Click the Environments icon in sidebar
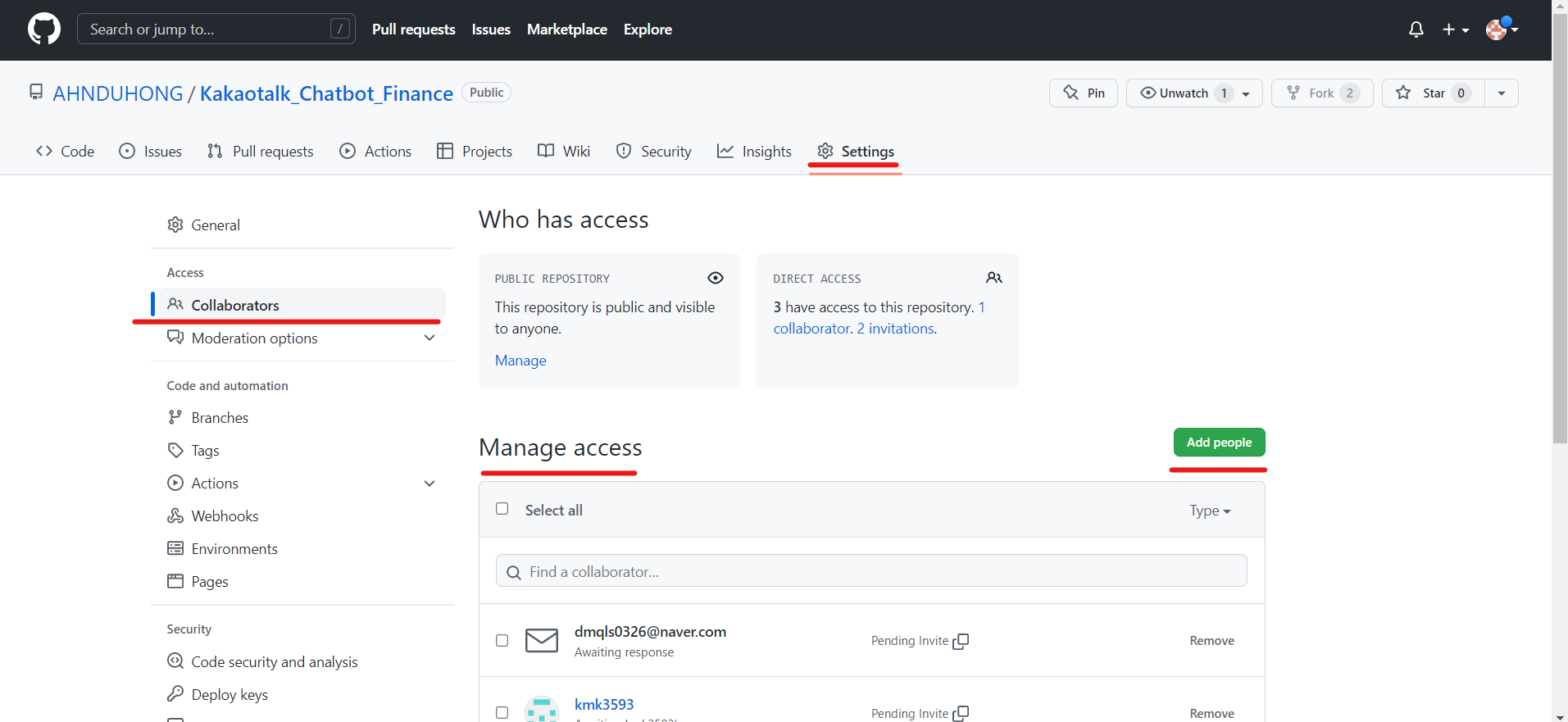This screenshot has width=1568, height=722. pyautogui.click(x=175, y=548)
